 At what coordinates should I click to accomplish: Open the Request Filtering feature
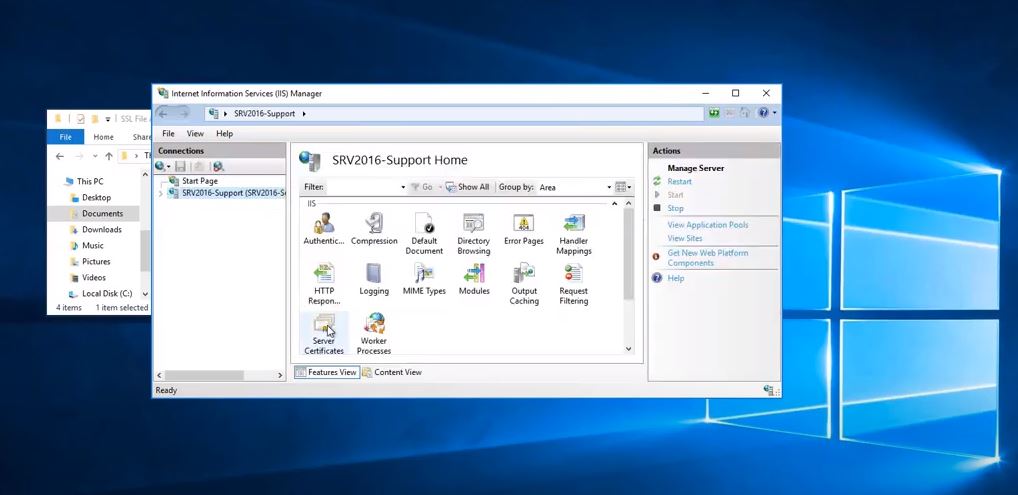574,284
